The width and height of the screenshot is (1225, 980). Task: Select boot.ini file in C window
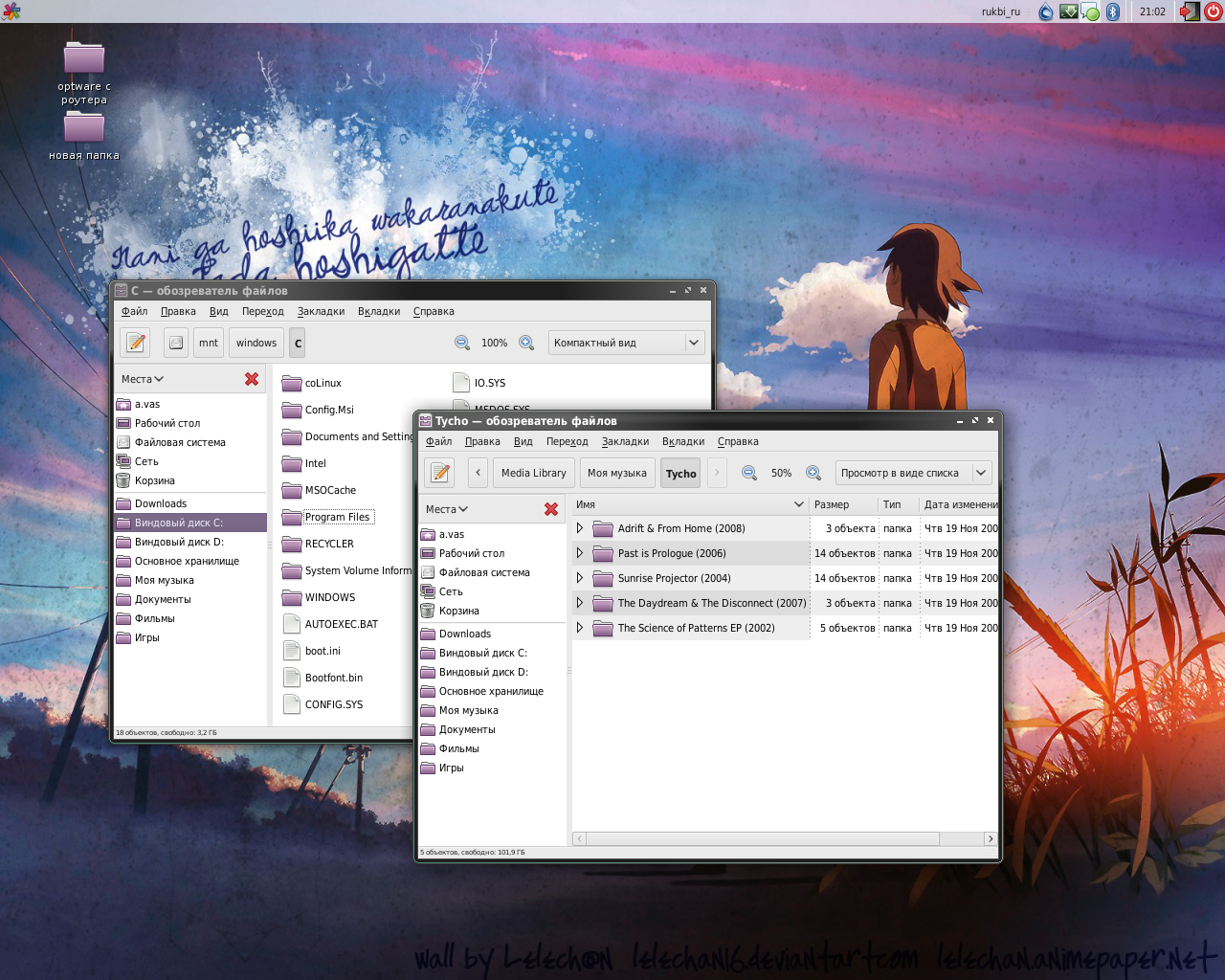(312, 651)
